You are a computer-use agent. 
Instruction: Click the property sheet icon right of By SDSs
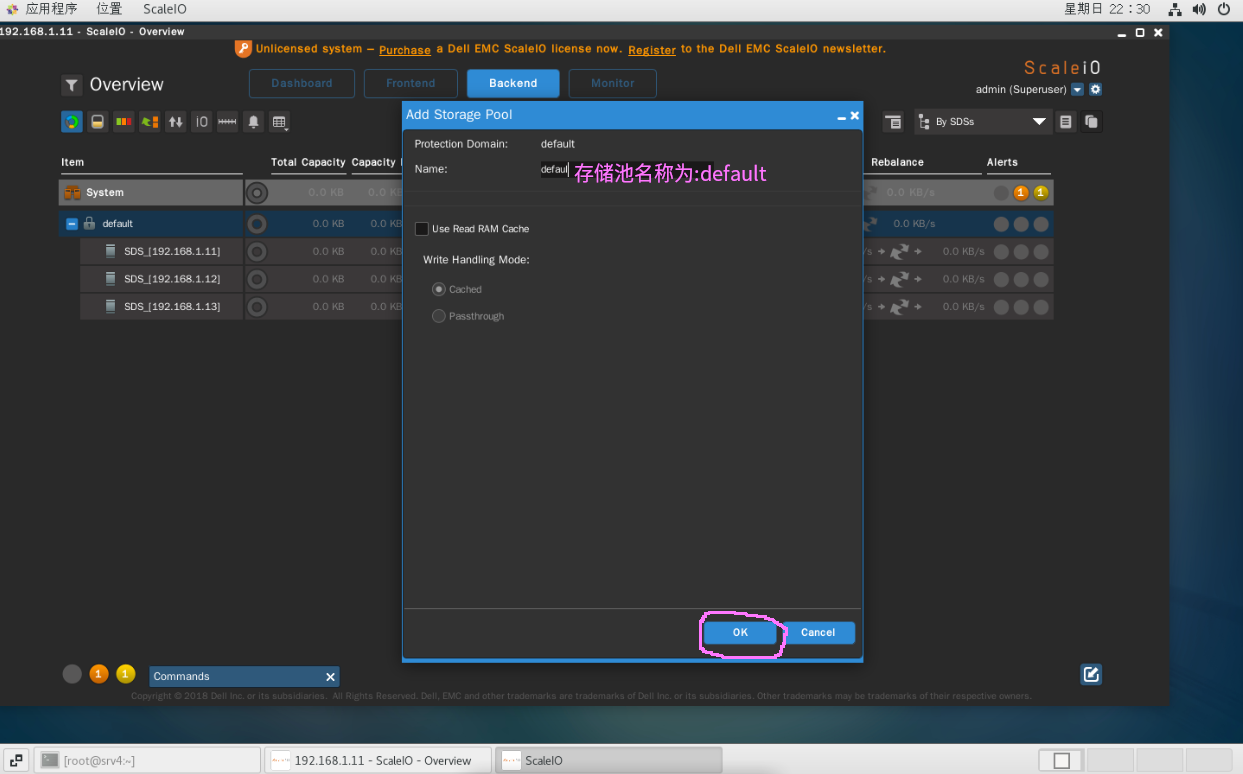click(x=1066, y=121)
